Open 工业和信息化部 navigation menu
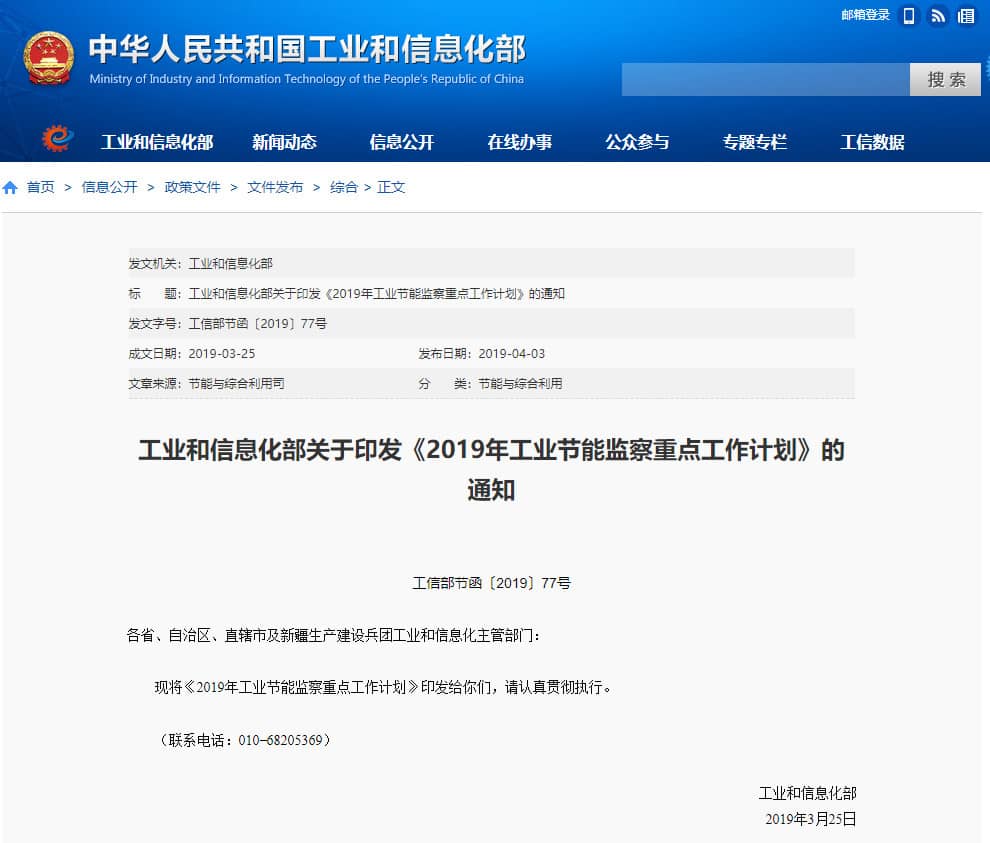Screen dimensions: 990x843 [x=157, y=142]
